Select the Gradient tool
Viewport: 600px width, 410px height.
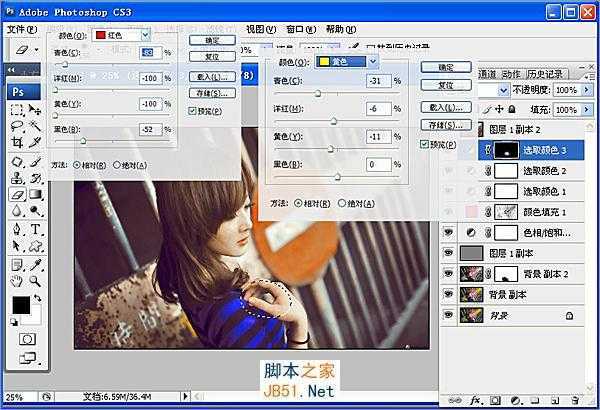click(x=35, y=194)
